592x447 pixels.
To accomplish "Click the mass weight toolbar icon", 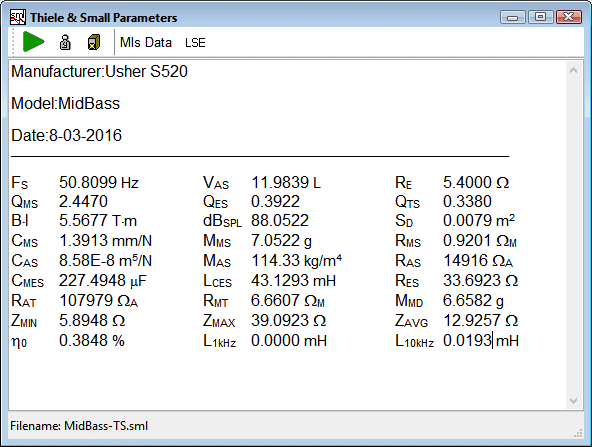I will (65, 42).
